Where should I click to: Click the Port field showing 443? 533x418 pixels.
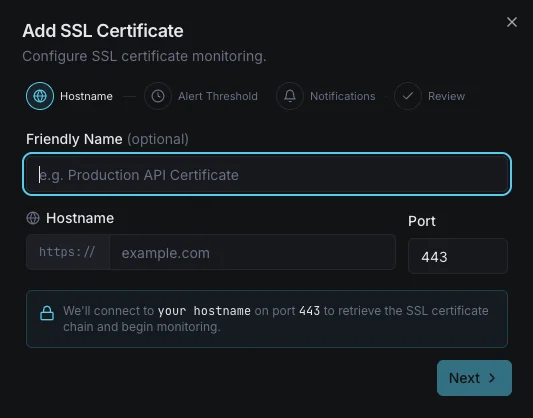coord(458,256)
